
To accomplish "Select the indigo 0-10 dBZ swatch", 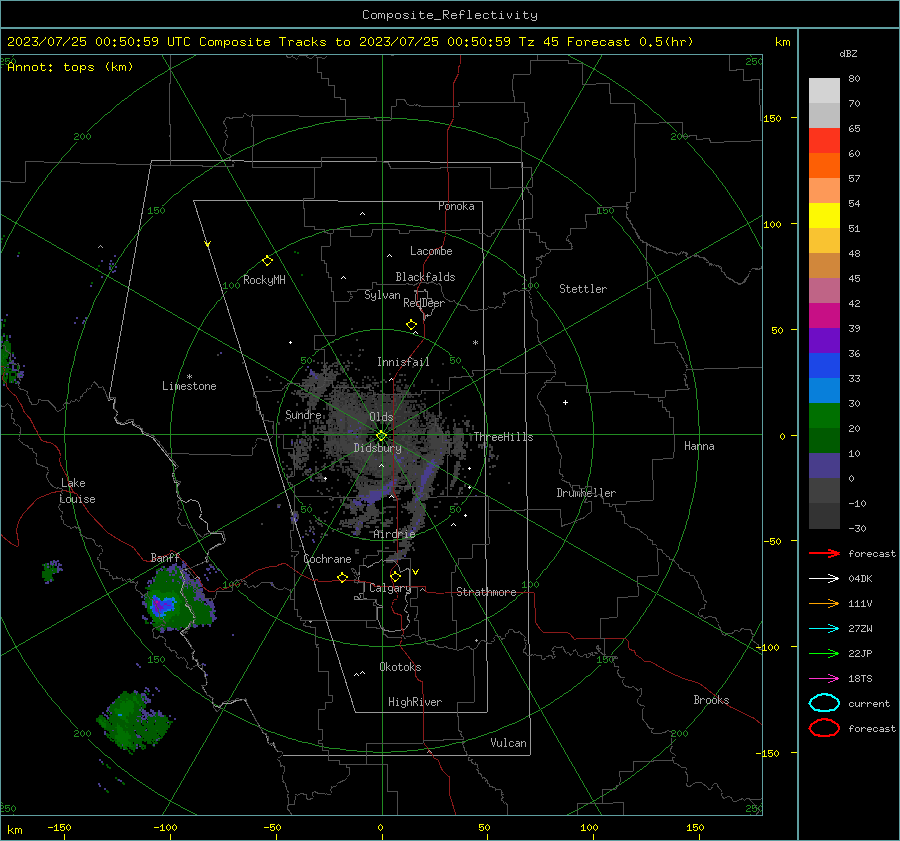I will pyautogui.click(x=824, y=466).
